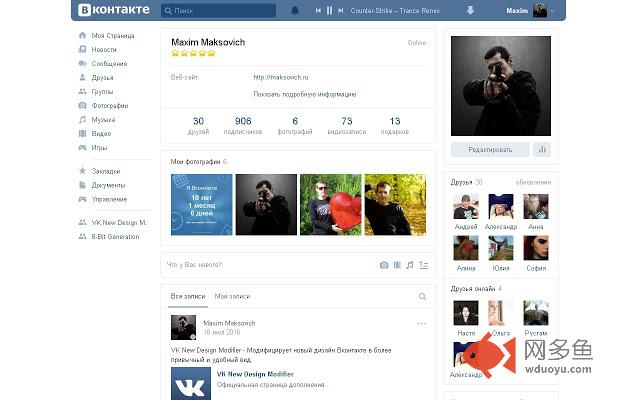Open friend София's avatar
The height and width of the screenshot is (400, 640).
coord(536,248)
